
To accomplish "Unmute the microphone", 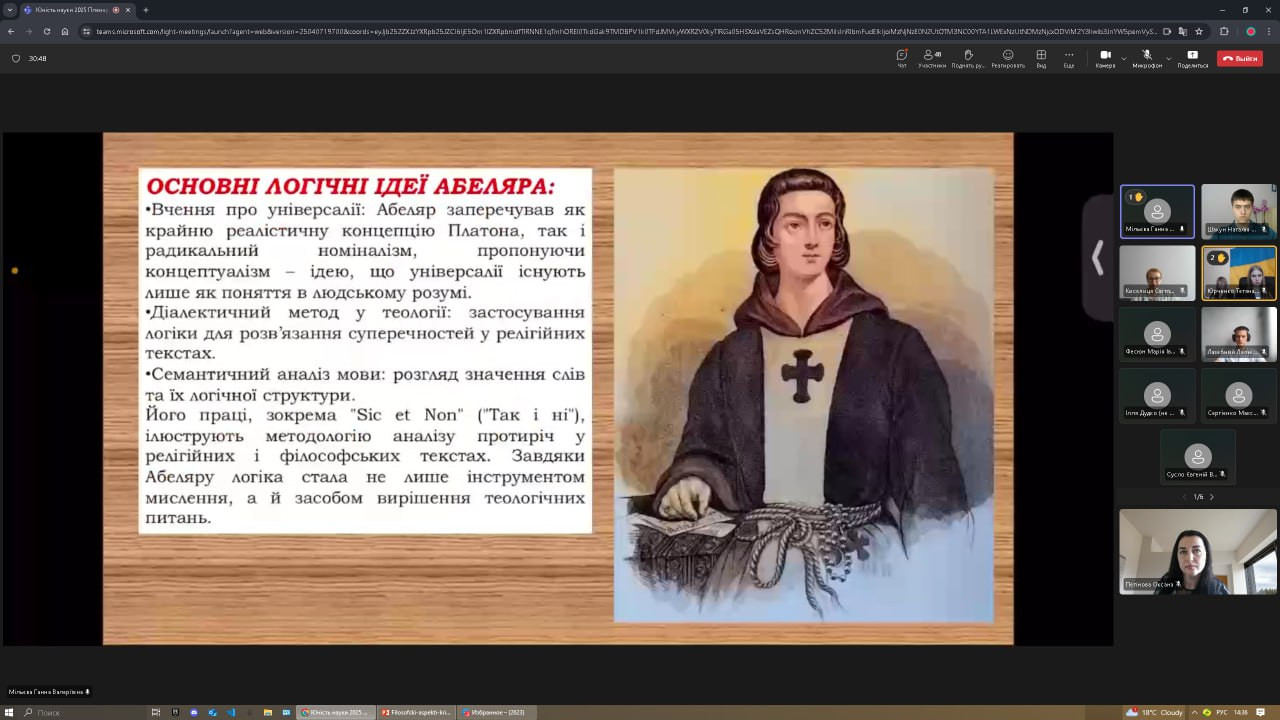I will coord(1147,58).
